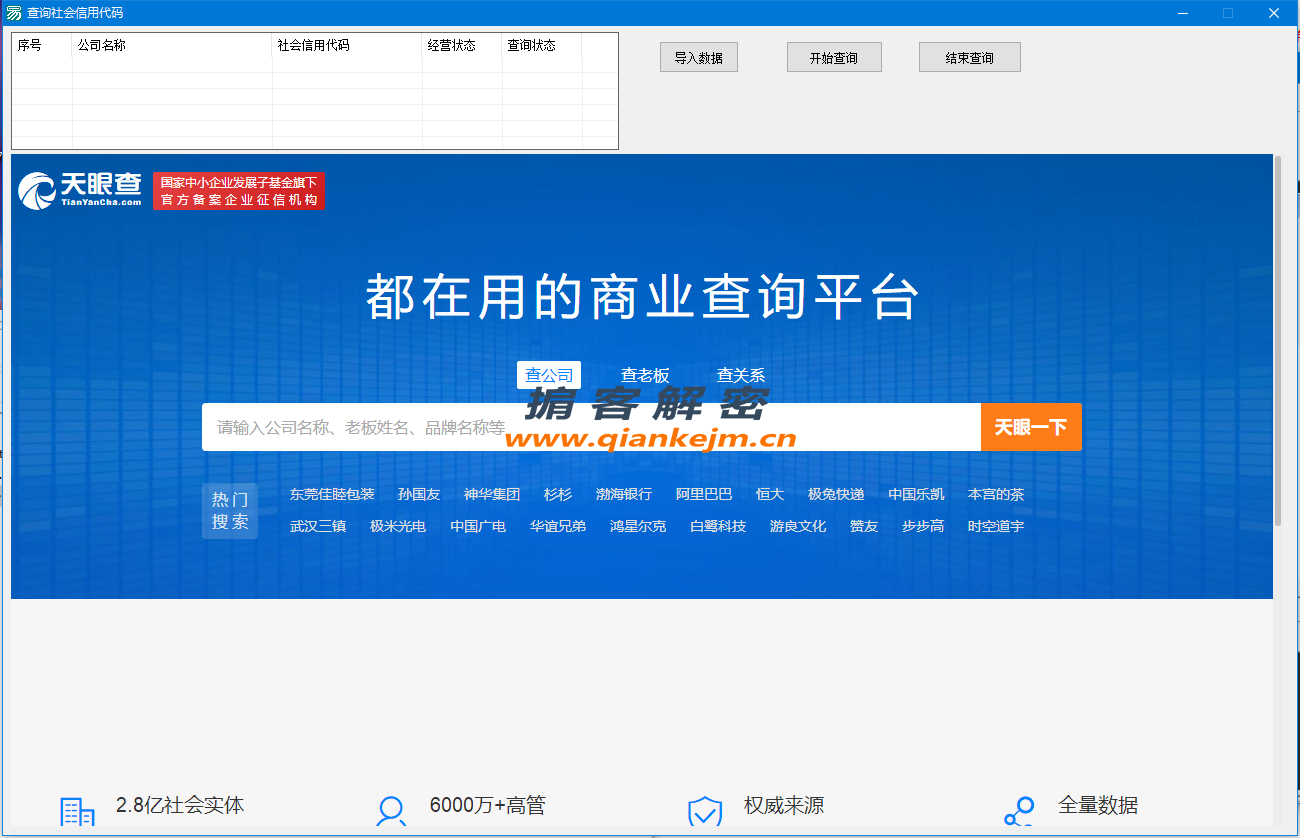Click the 公司名称 column header
Screen dimensions: 1300x838
(172, 45)
